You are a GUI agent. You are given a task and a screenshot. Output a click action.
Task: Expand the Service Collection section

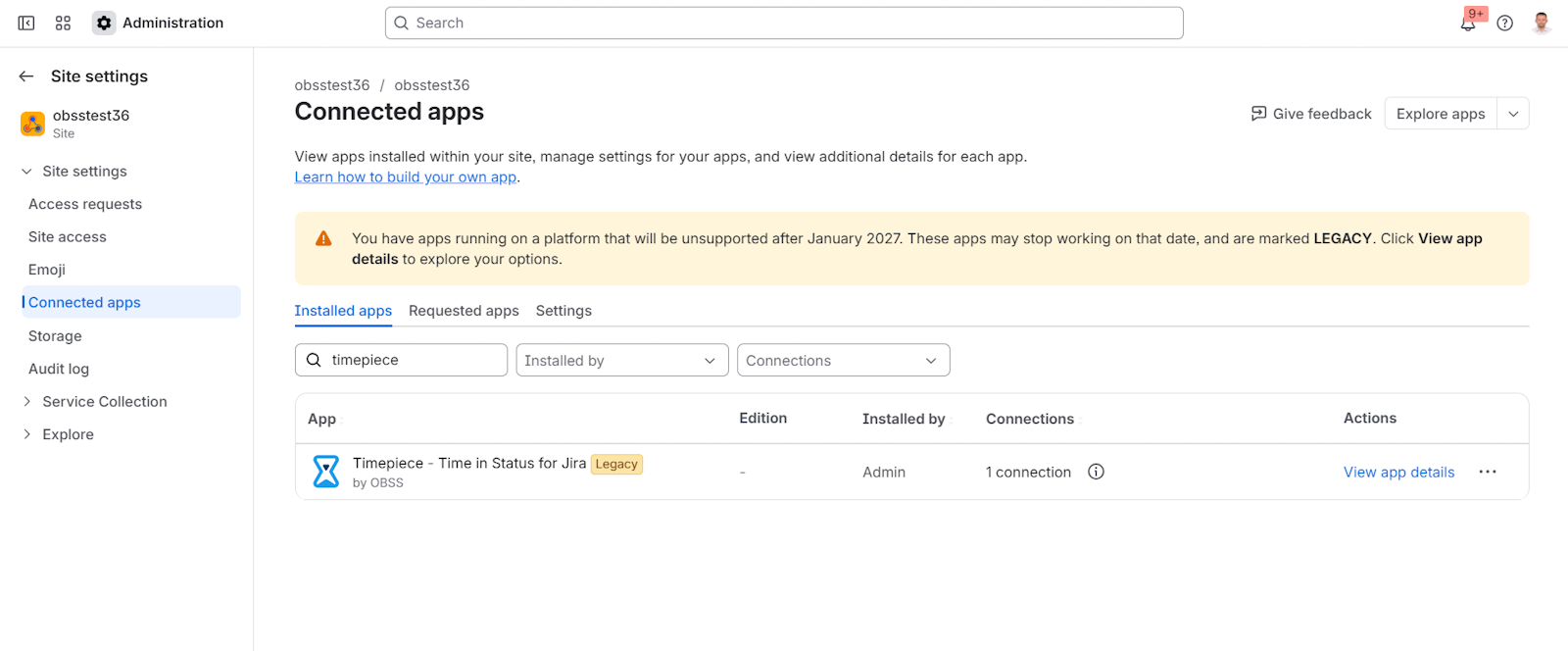tap(26, 402)
